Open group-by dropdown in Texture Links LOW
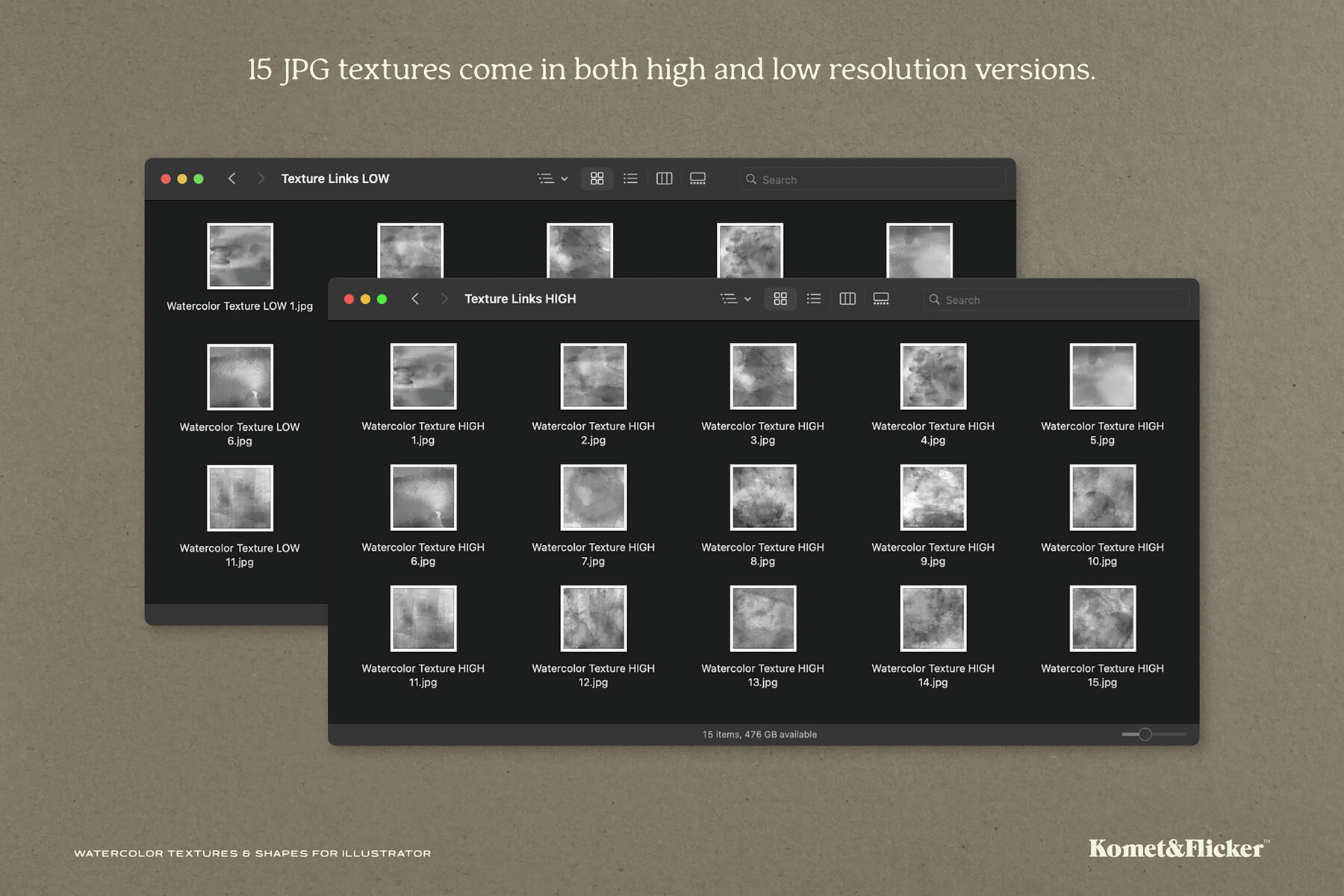Viewport: 1344px width, 896px height. (553, 178)
